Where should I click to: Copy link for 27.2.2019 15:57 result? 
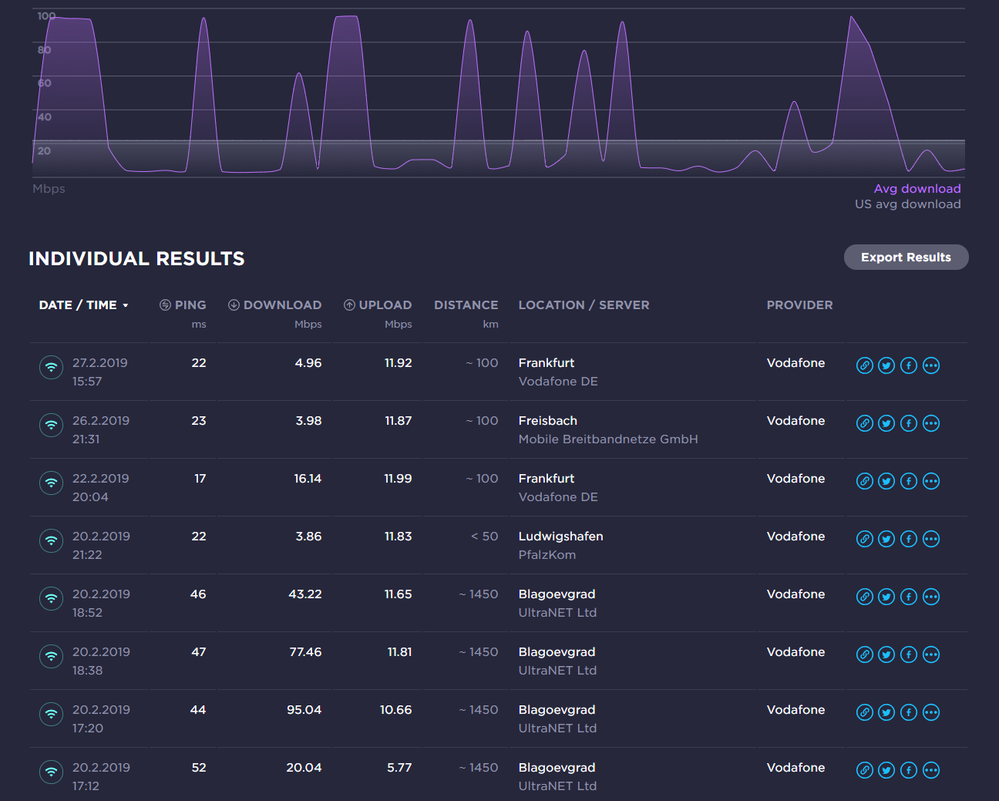click(x=865, y=366)
